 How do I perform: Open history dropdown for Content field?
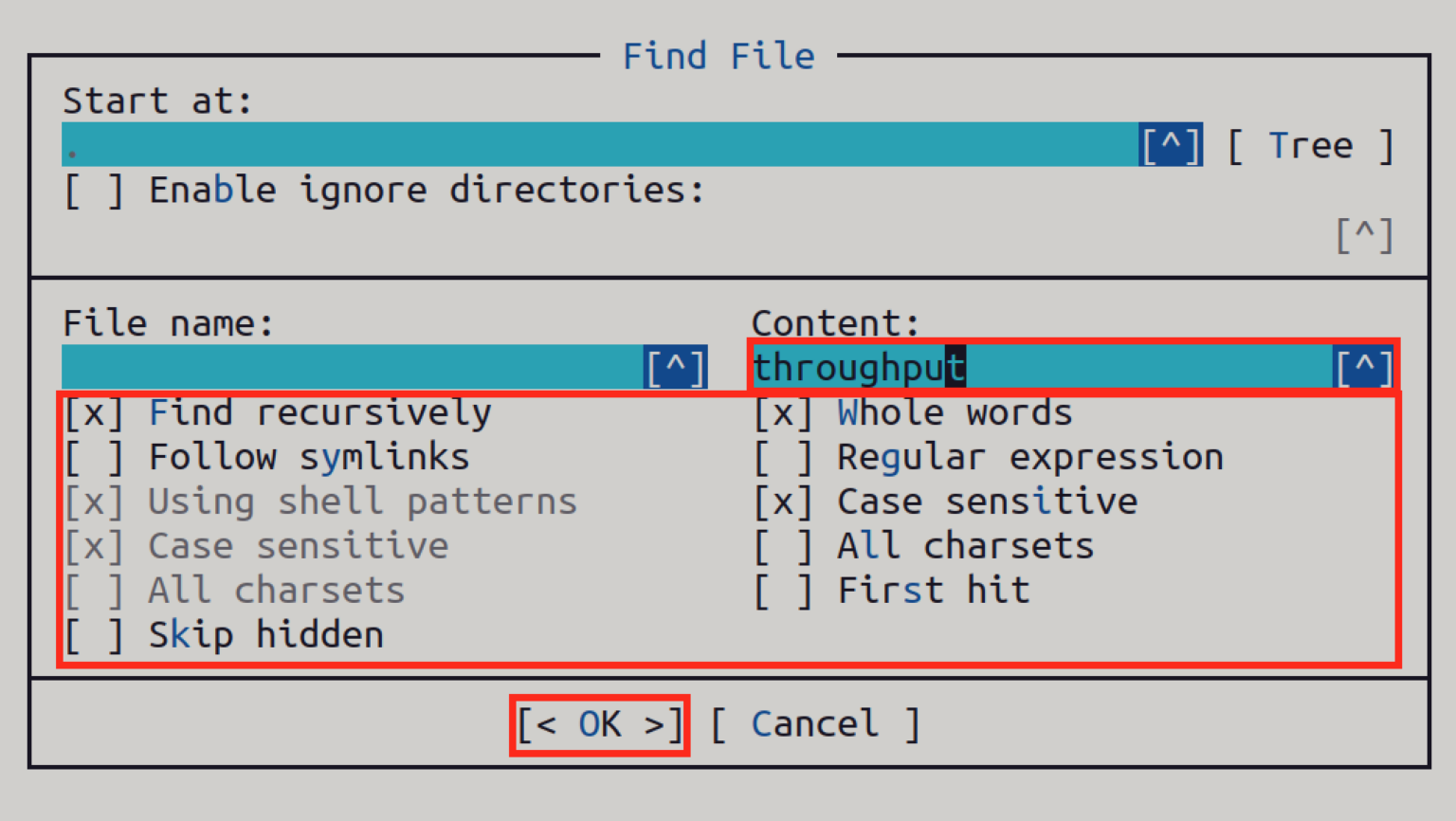pyautogui.click(x=1364, y=368)
